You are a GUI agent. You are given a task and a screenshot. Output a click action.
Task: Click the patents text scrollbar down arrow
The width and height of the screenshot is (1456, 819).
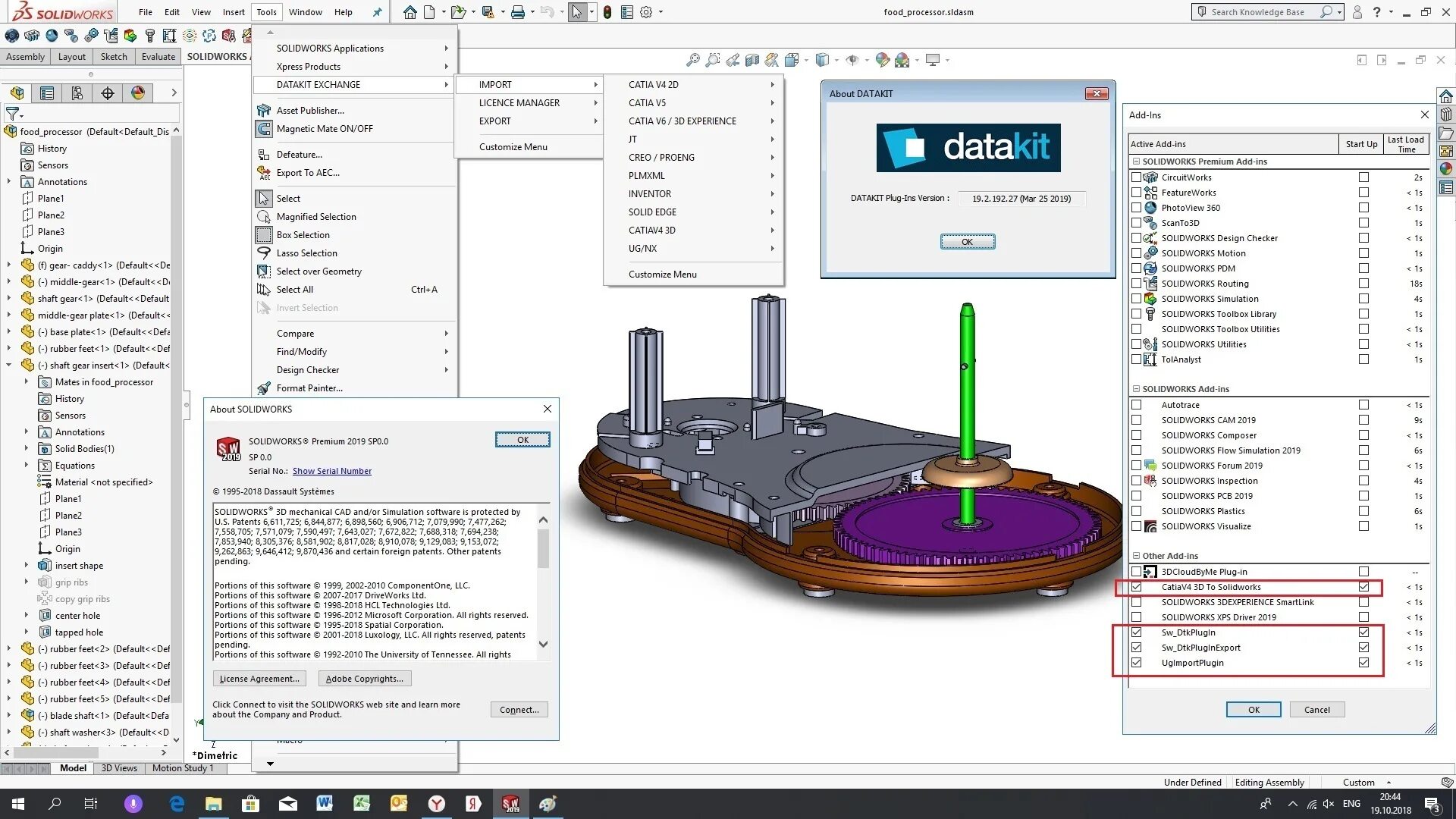click(543, 645)
